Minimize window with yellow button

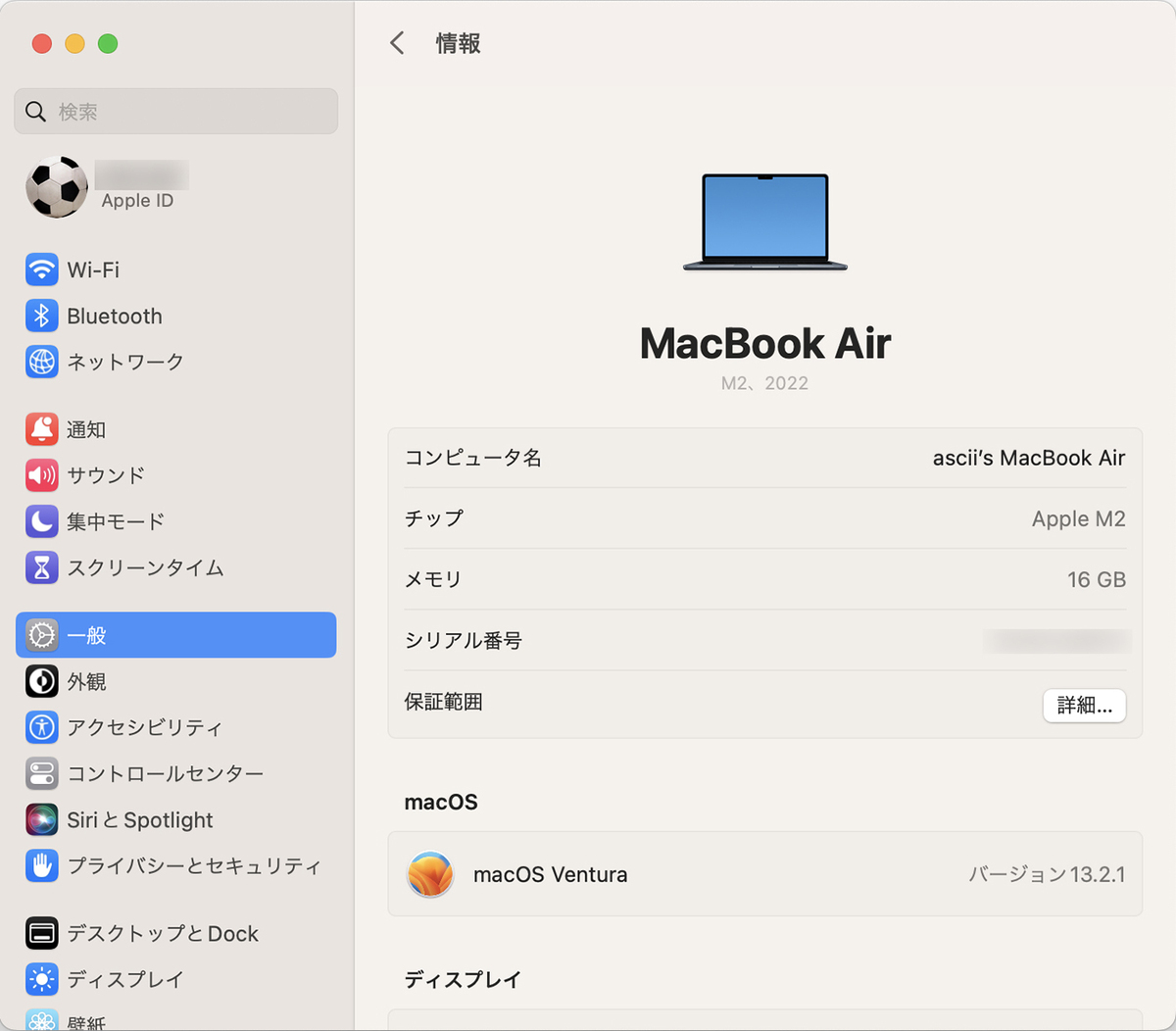click(x=75, y=43)
